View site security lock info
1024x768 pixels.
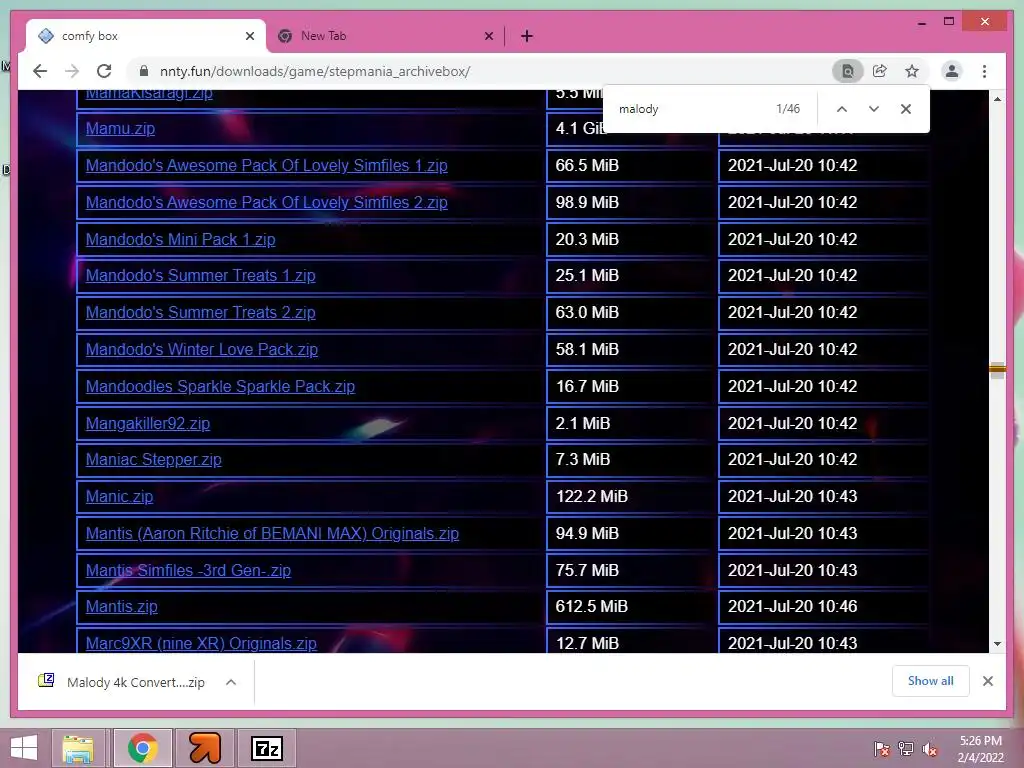point(144,71)
